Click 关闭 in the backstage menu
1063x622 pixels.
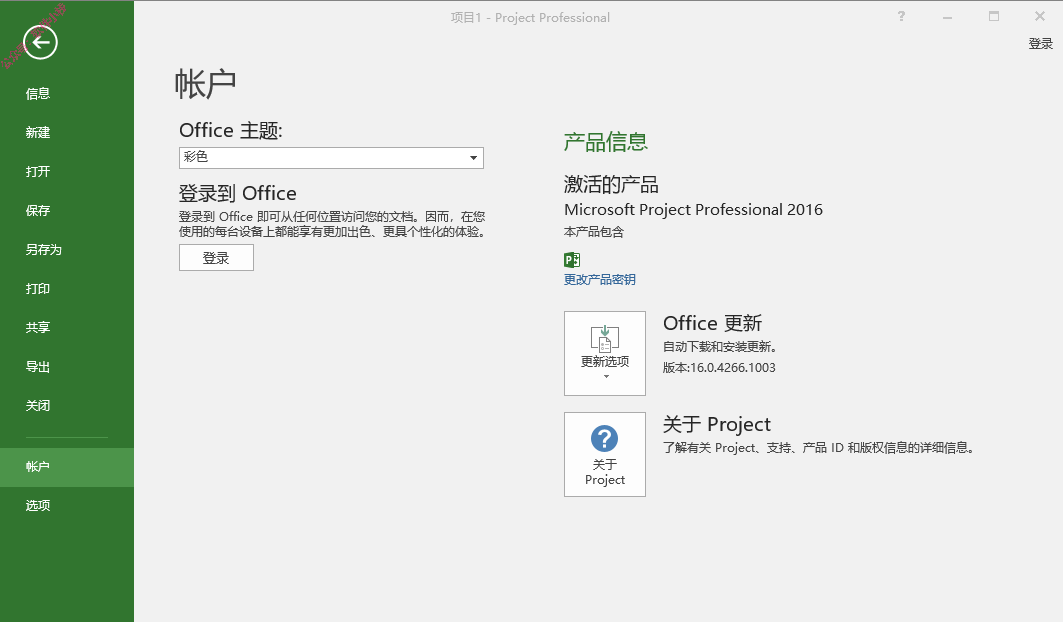[67, 406]
